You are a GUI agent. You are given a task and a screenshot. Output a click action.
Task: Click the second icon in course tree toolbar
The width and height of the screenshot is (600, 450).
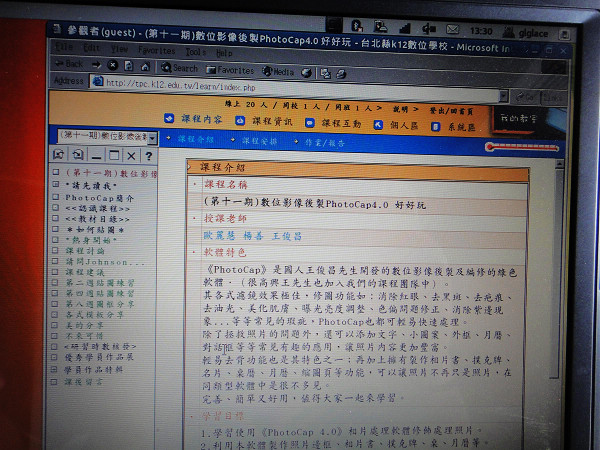(78, 155)
